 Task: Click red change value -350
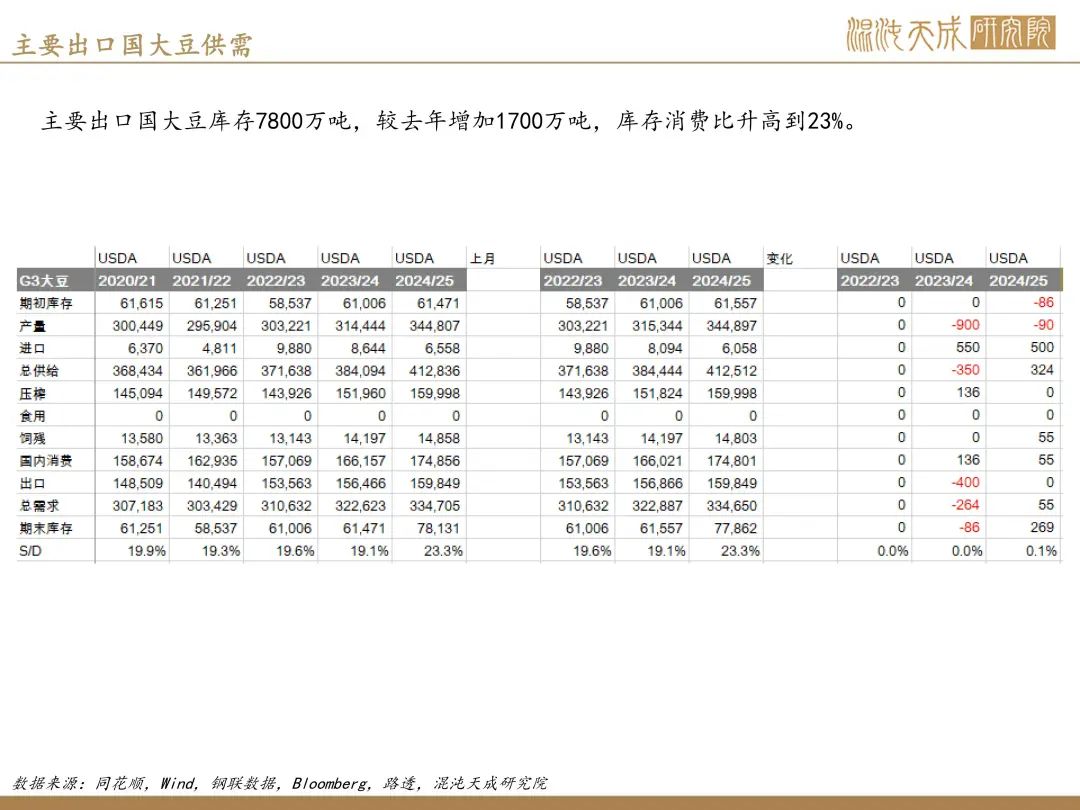pos(965,370)
